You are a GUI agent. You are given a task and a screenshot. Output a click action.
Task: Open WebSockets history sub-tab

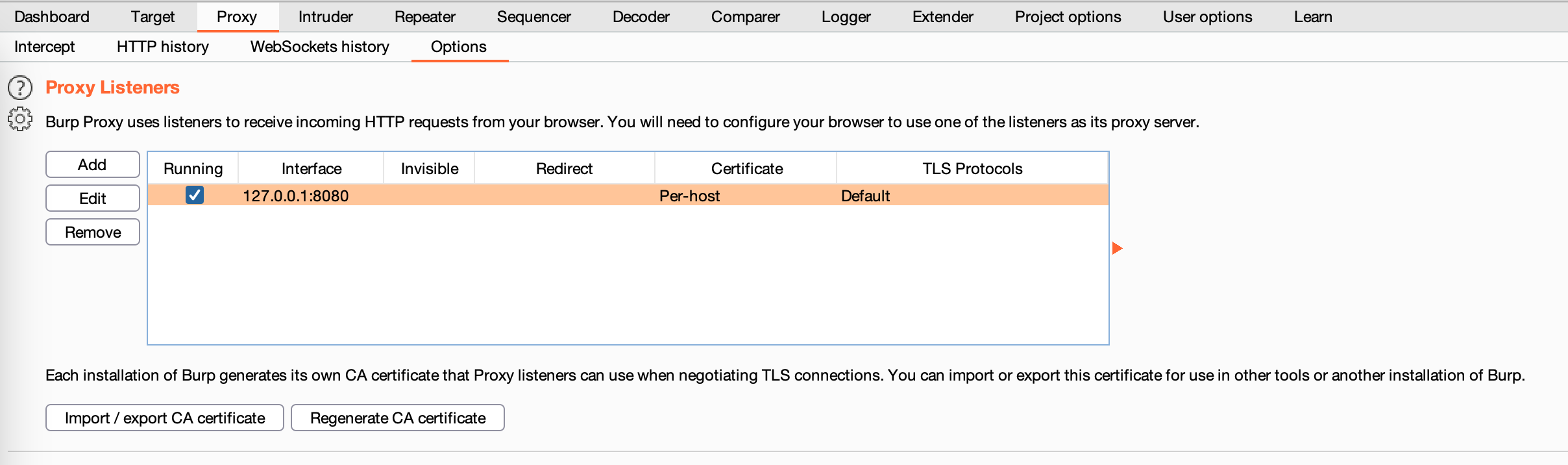pos(320,47)
